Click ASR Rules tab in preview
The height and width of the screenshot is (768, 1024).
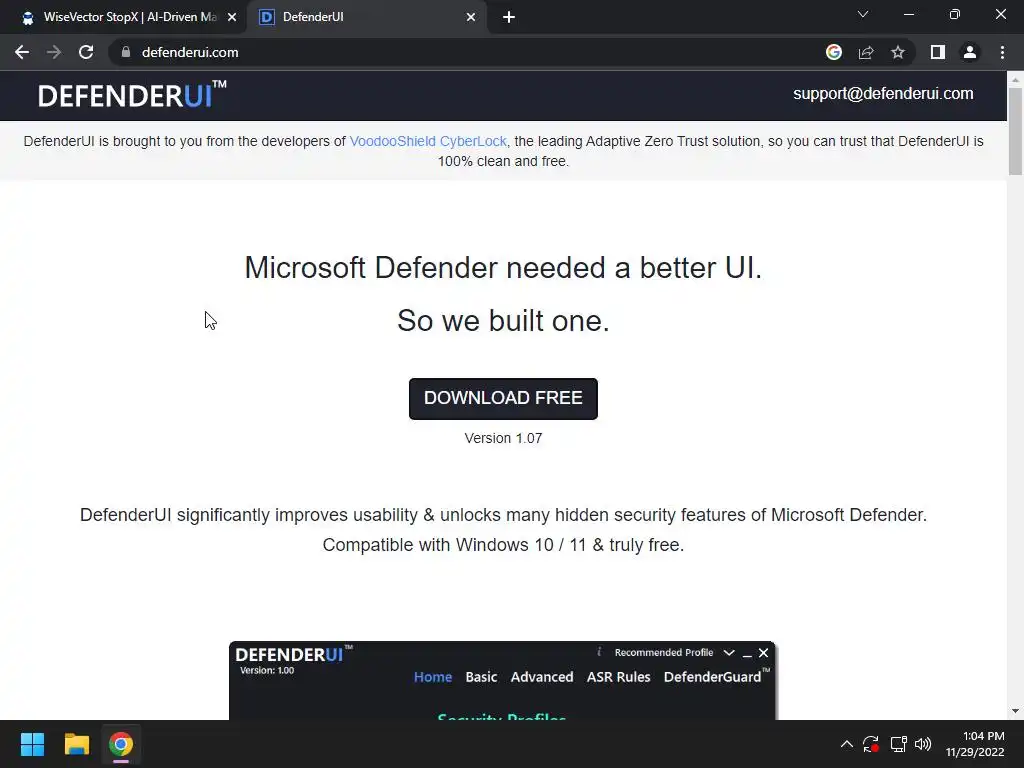(x=618, y=677)
